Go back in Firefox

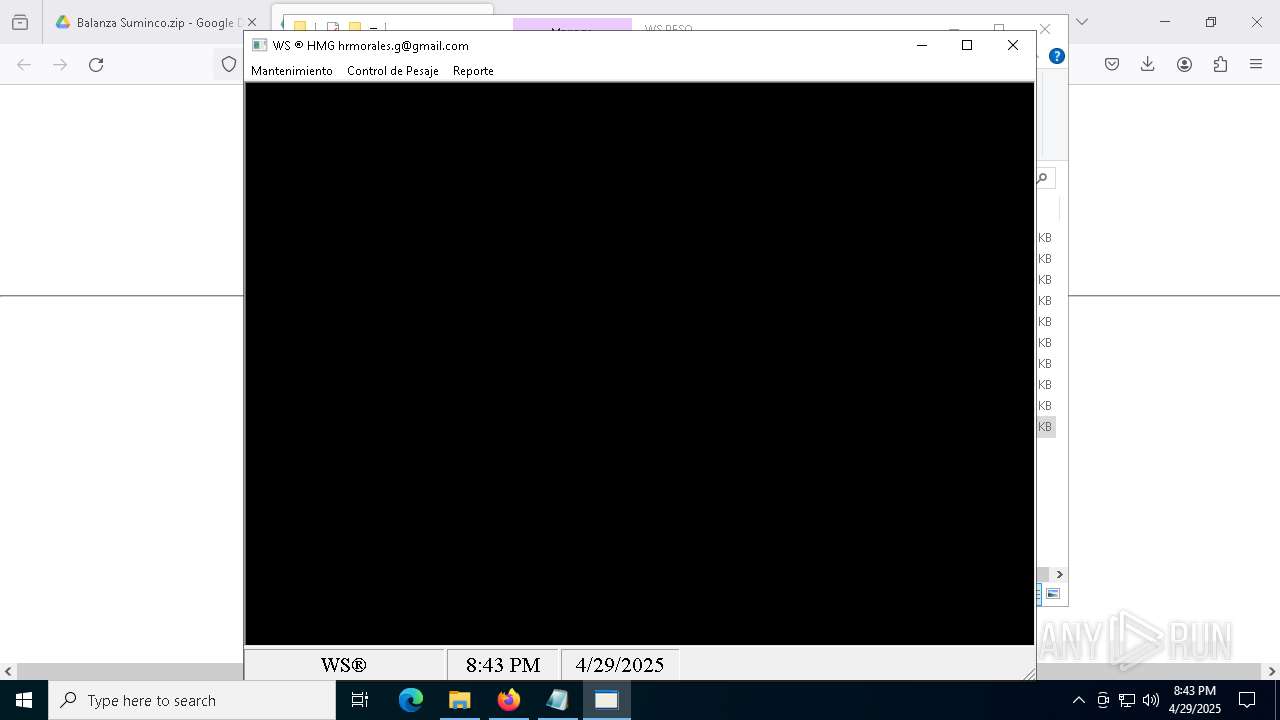24,64
